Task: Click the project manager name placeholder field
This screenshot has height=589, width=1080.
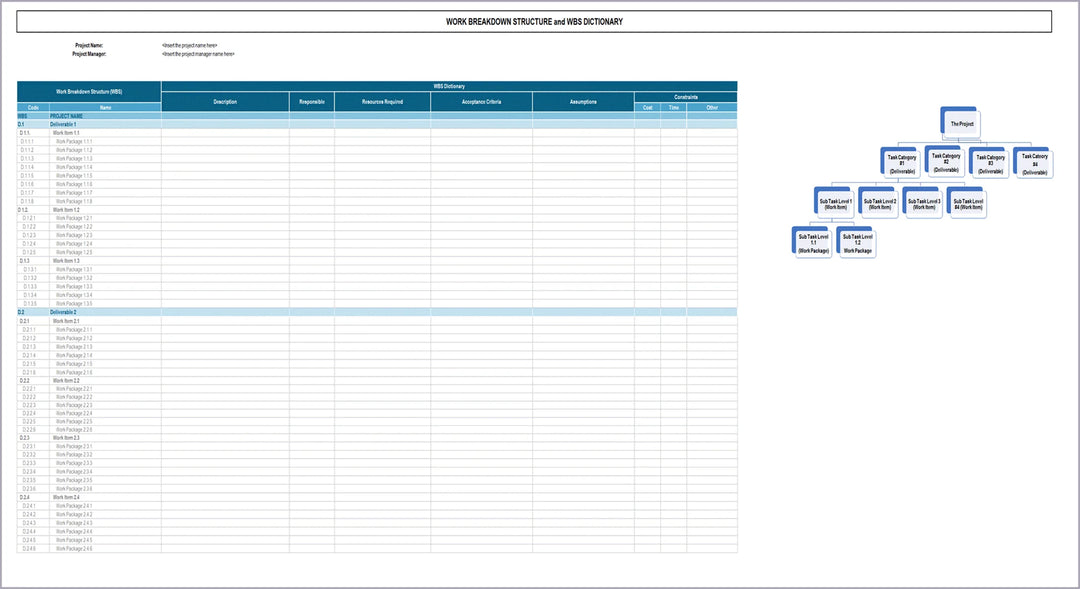Action: pos(198,54)
